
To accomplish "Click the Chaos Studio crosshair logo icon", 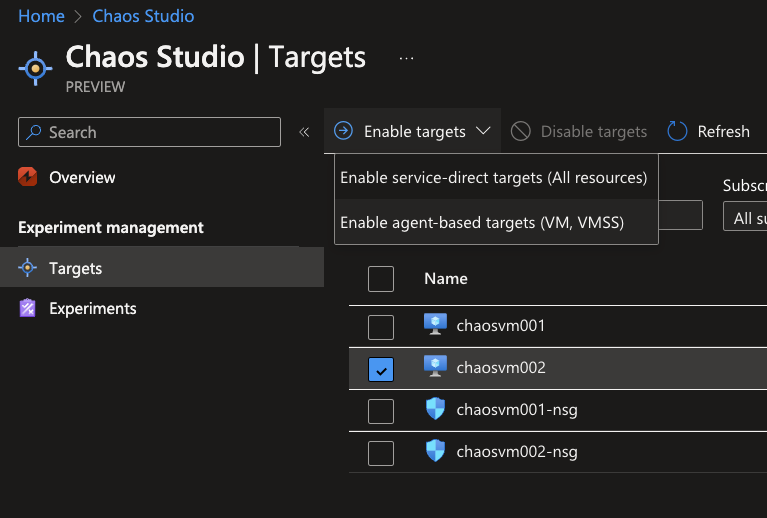I will (x=35, y=68).
